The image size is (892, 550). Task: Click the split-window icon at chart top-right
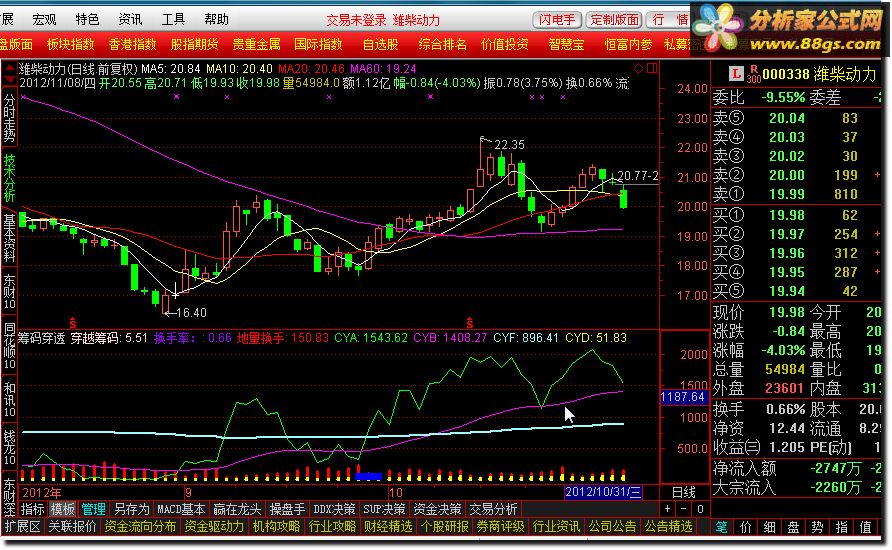coord(652,69)
